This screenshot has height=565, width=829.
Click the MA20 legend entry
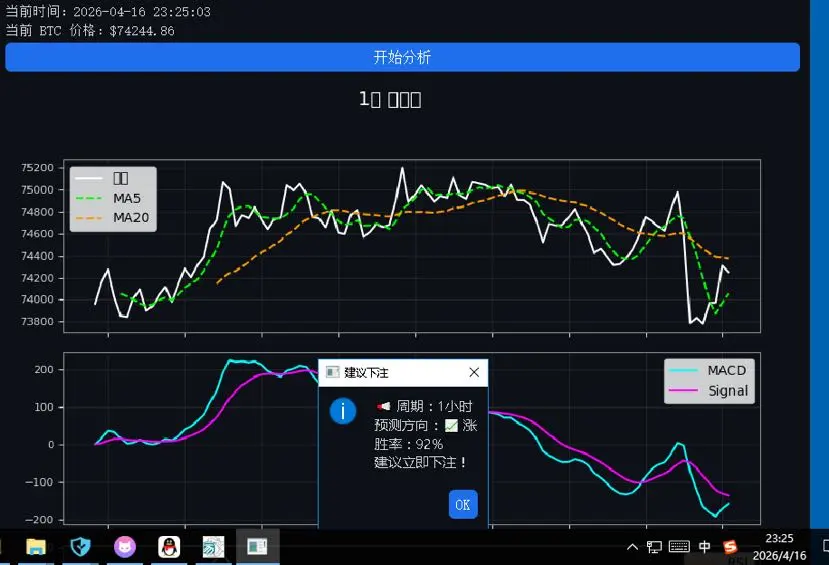[x=113, y=217]
